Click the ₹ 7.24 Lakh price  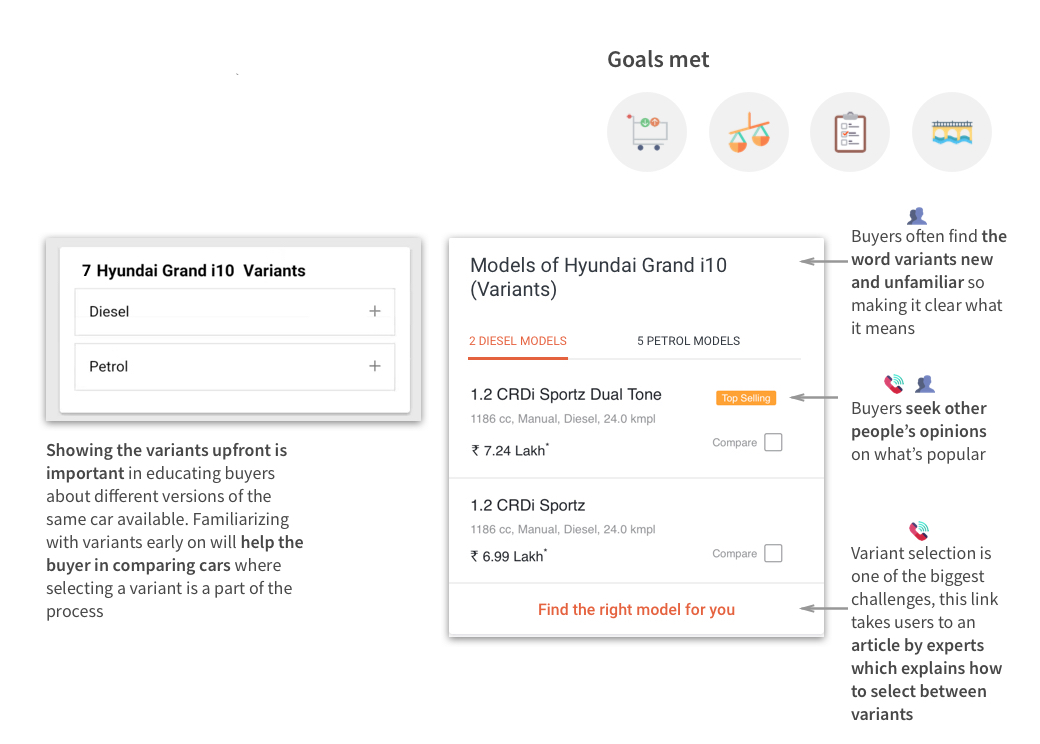click(x=510, y=451)
